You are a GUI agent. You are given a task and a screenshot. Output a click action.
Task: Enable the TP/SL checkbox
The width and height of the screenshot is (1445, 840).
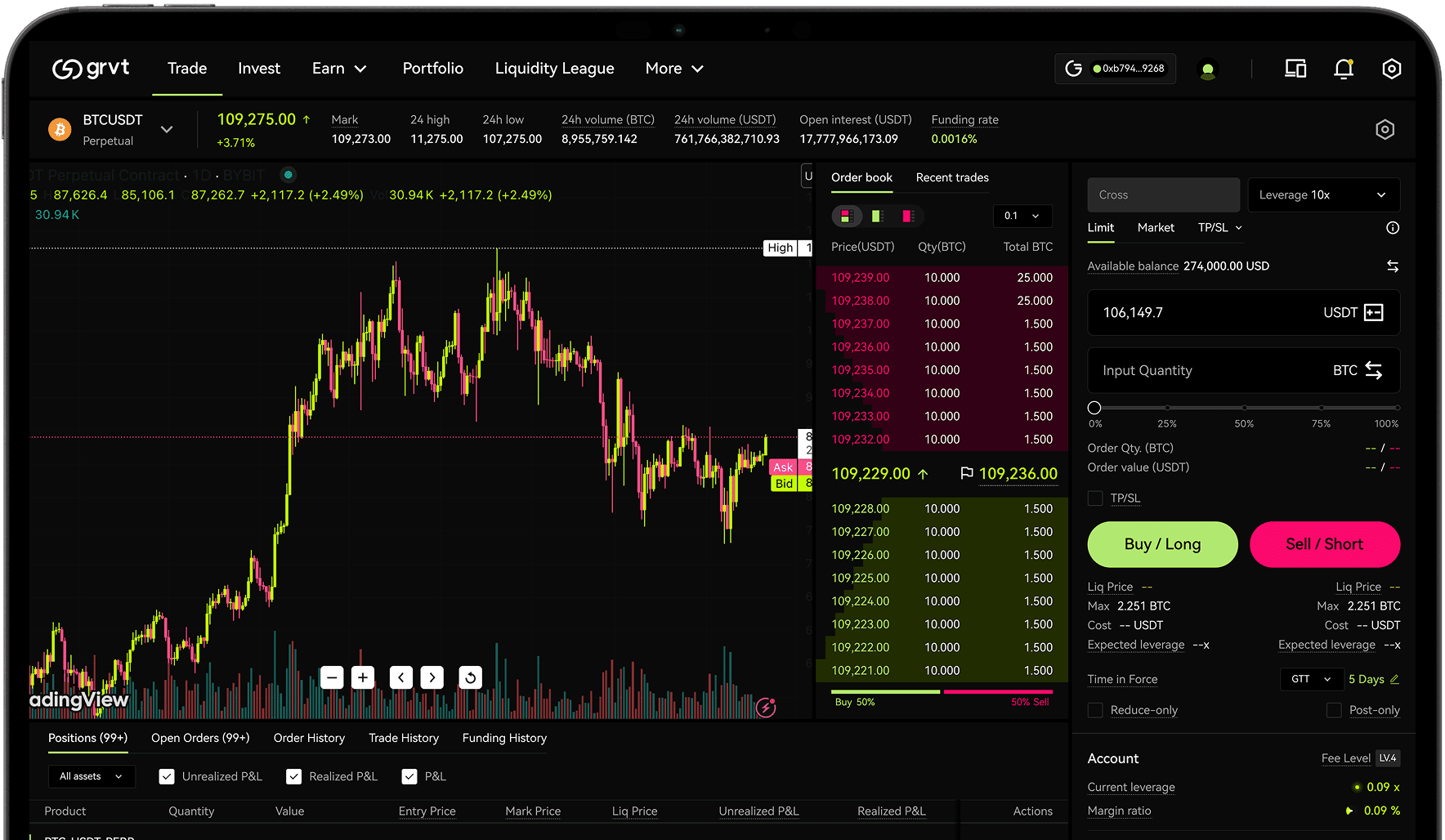coord(1095,498)
